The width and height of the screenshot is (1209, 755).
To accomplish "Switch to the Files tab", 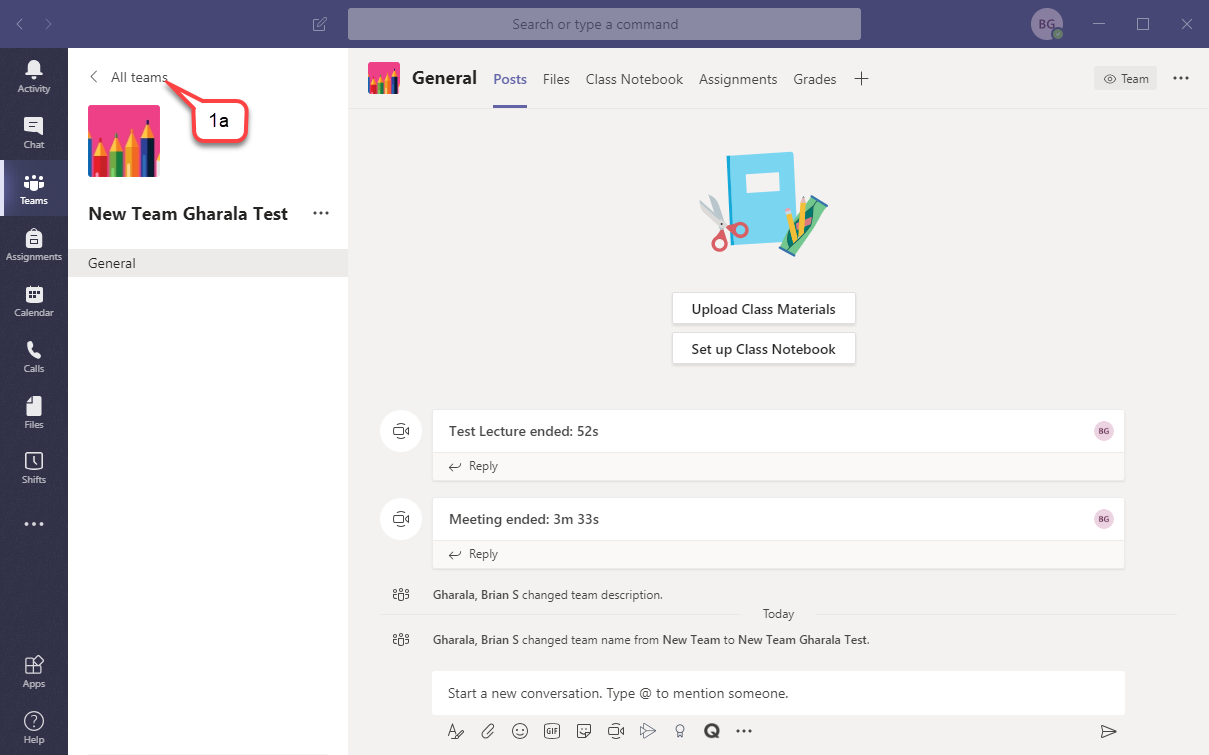I will pyautogui.click(x=556, y=79).
